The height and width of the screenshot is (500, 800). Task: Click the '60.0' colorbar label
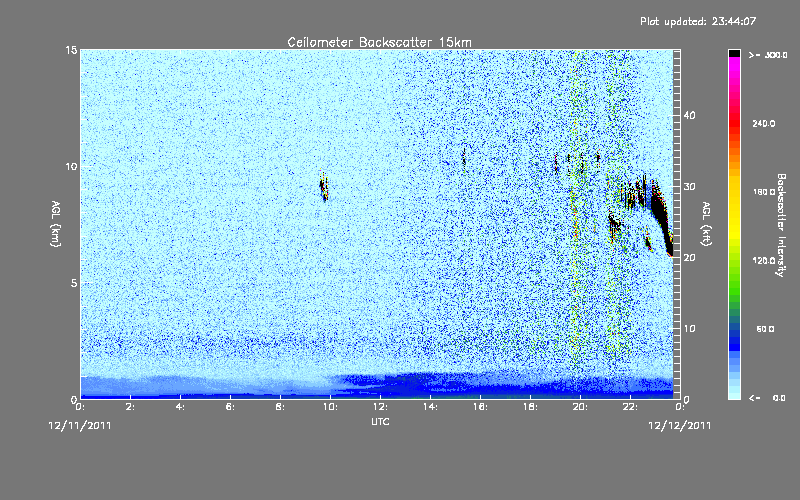click(x=765, y=329)
